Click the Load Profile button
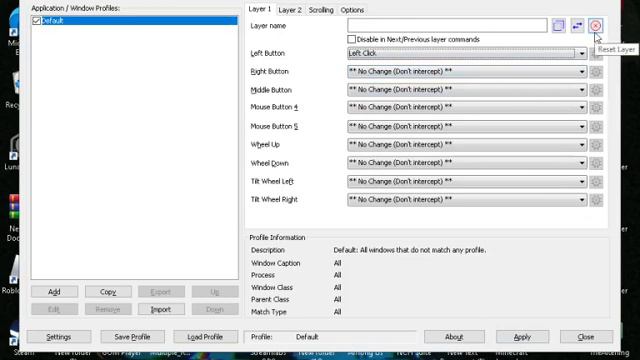 tap(205, 337)
